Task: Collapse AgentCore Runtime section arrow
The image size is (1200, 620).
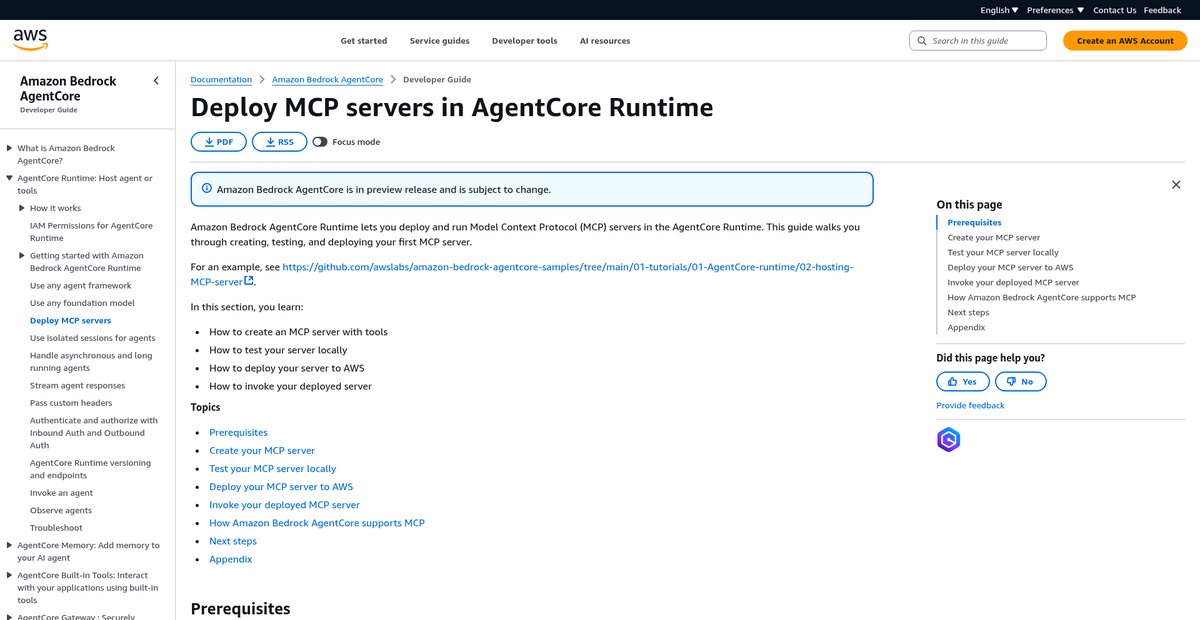Action: [10, 178]
